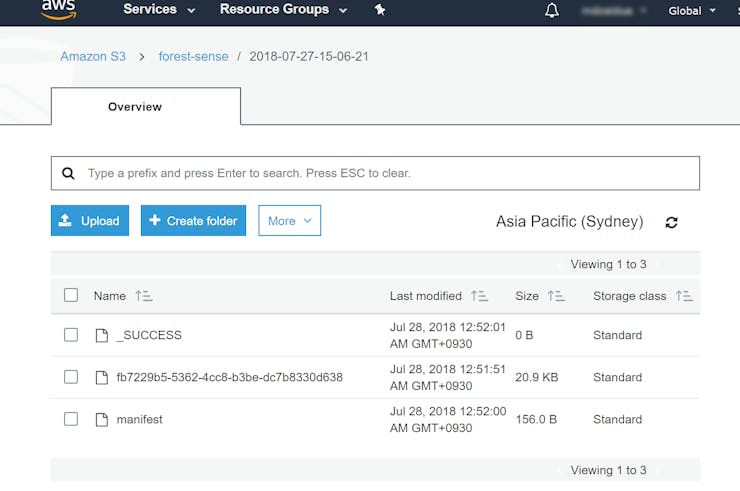This screenshot has height=491, width=740.
Task: Click the 2018-07-27-15-06-21 breadcrumb text
Action: click(x=309, y=57)
